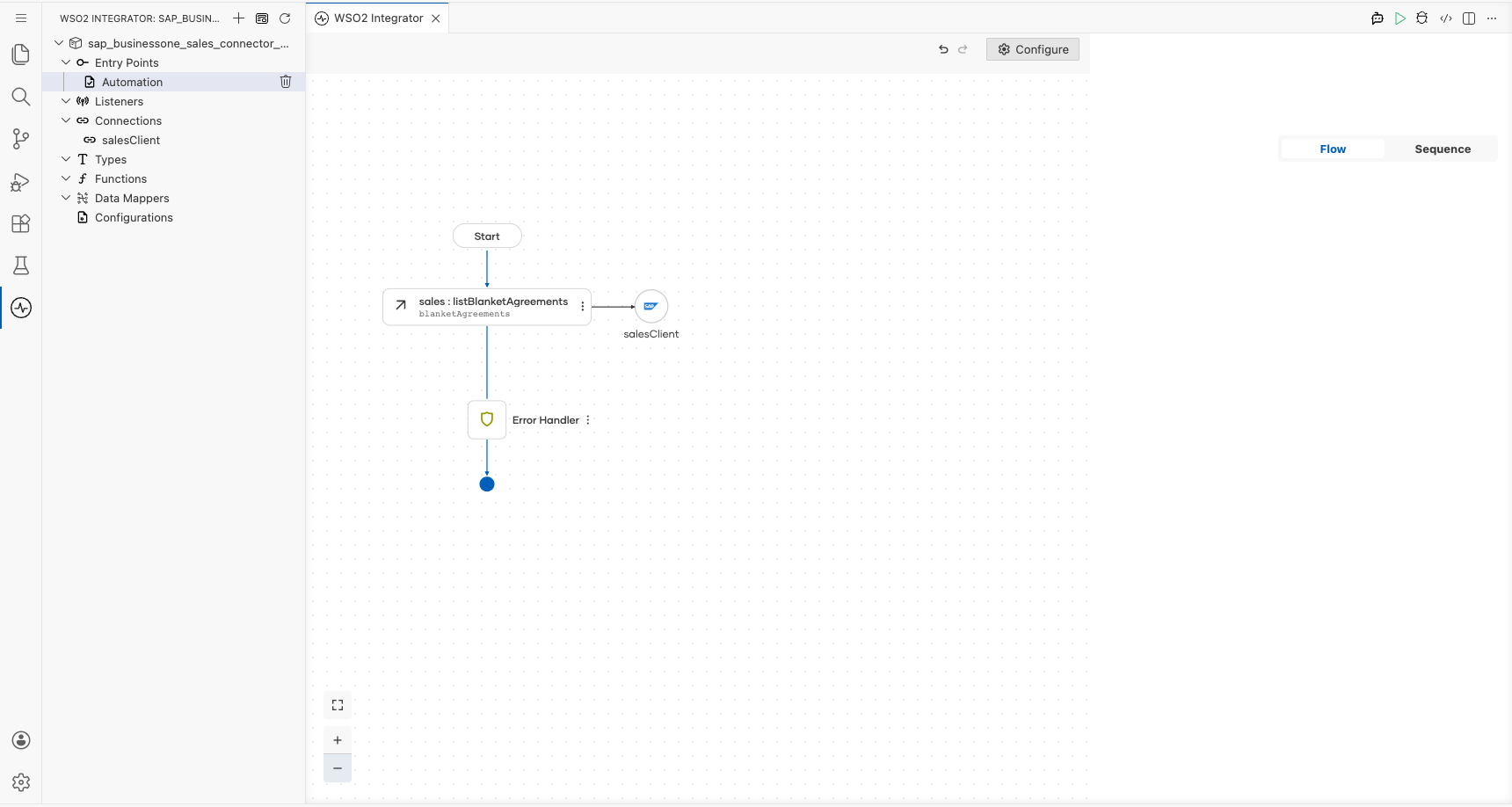
Task: Click the overview icon beside the refresh icon
Action: click(x=262, y=18)
